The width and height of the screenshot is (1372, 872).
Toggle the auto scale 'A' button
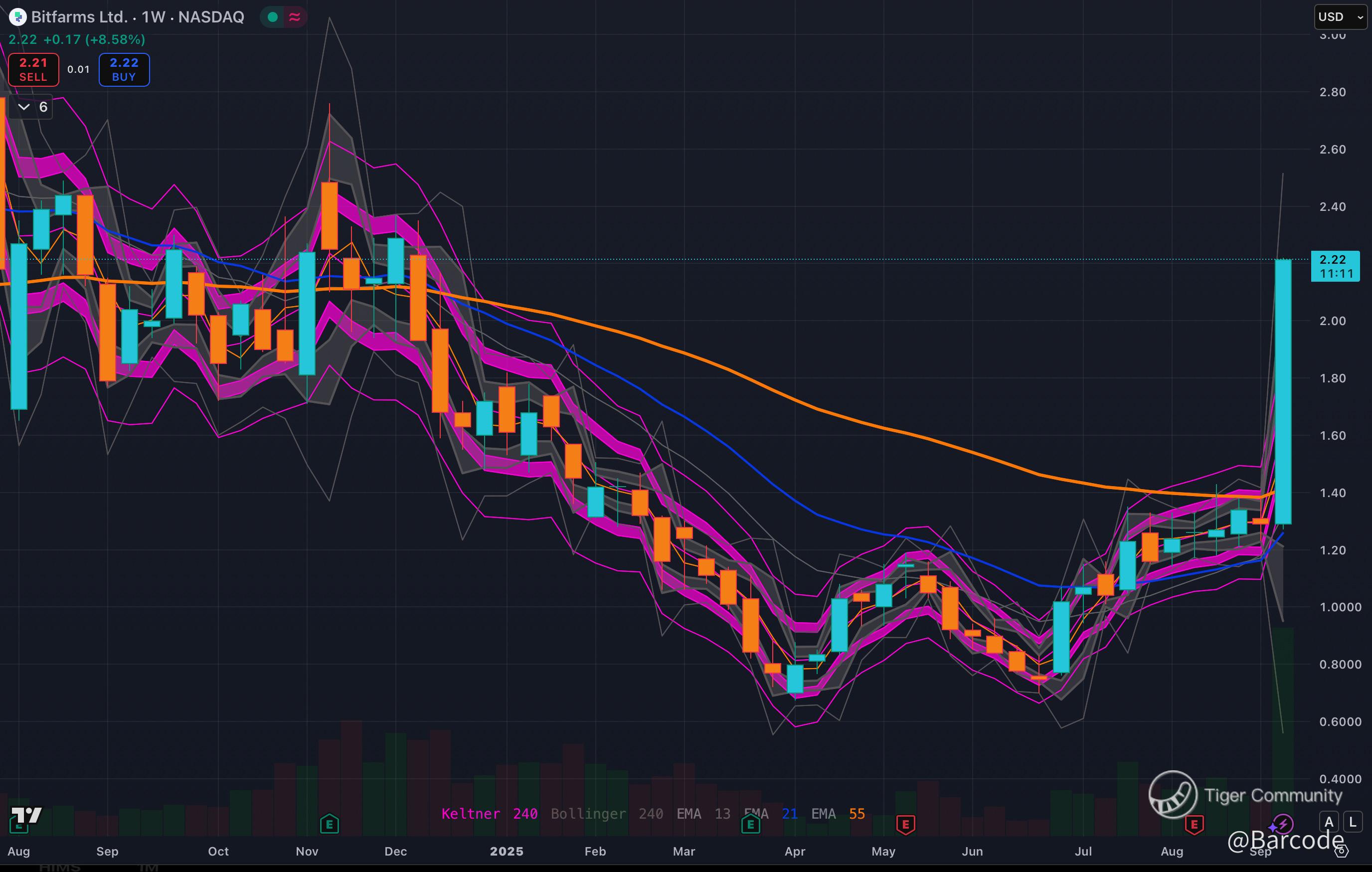click(x=1329, y=822)
